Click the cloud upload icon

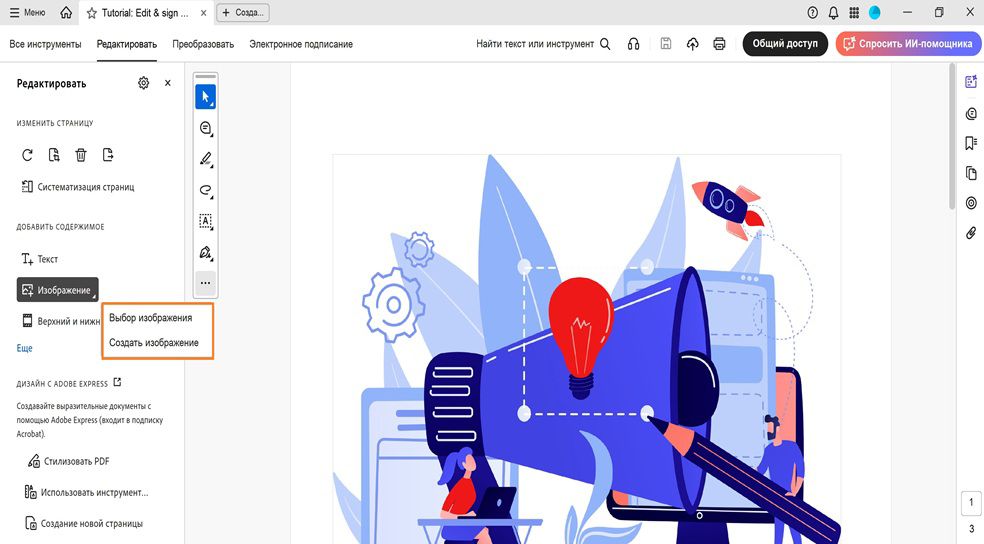click(x=692, y=44)
